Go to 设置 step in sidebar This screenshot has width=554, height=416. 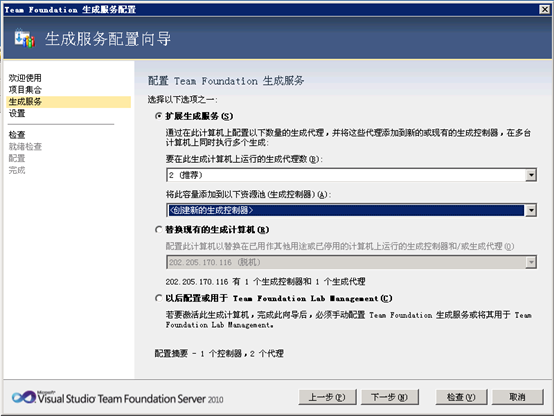17,113
